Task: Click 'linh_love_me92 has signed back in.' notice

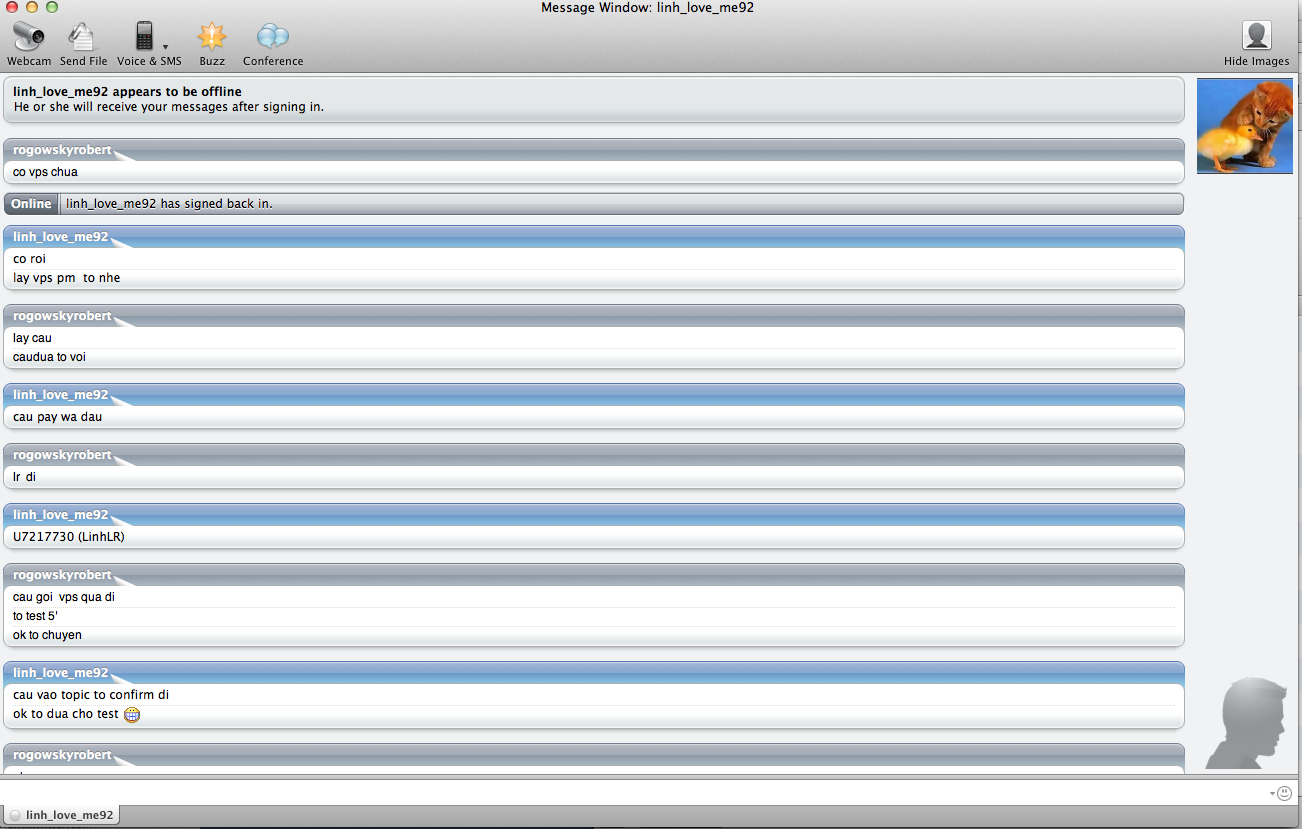Action: click(169, 204)
